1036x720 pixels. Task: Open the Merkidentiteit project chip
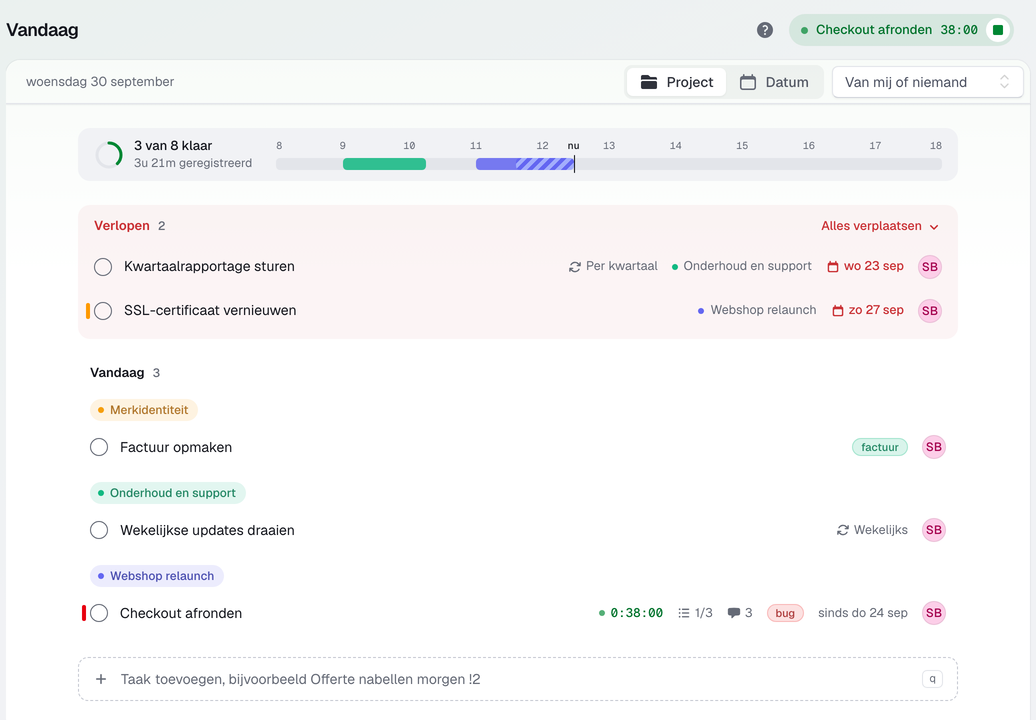[x=143, y=410]
